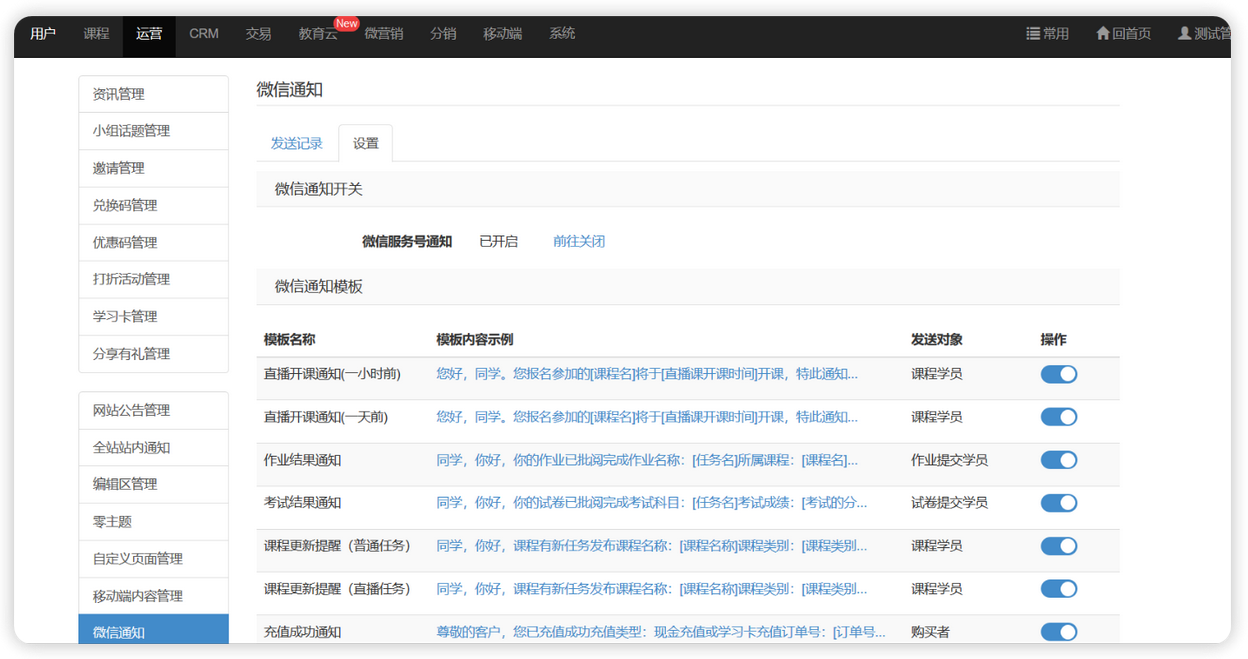Click the 前往关闭 link
Viewport: 1248px width, 659px height.
pos(579,242)
